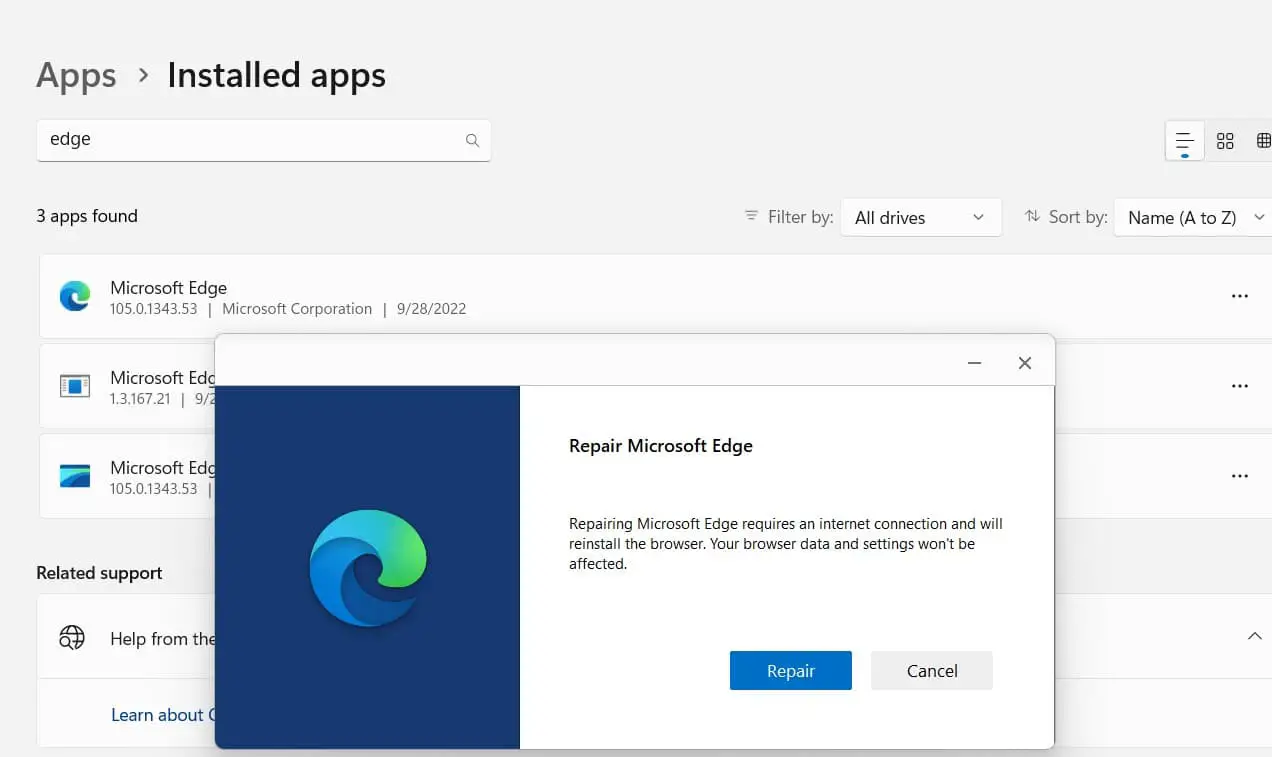The image size is (1272, 757).
Task: Open options menu for Microsoft Edge Update
Action: [1240, 386]
